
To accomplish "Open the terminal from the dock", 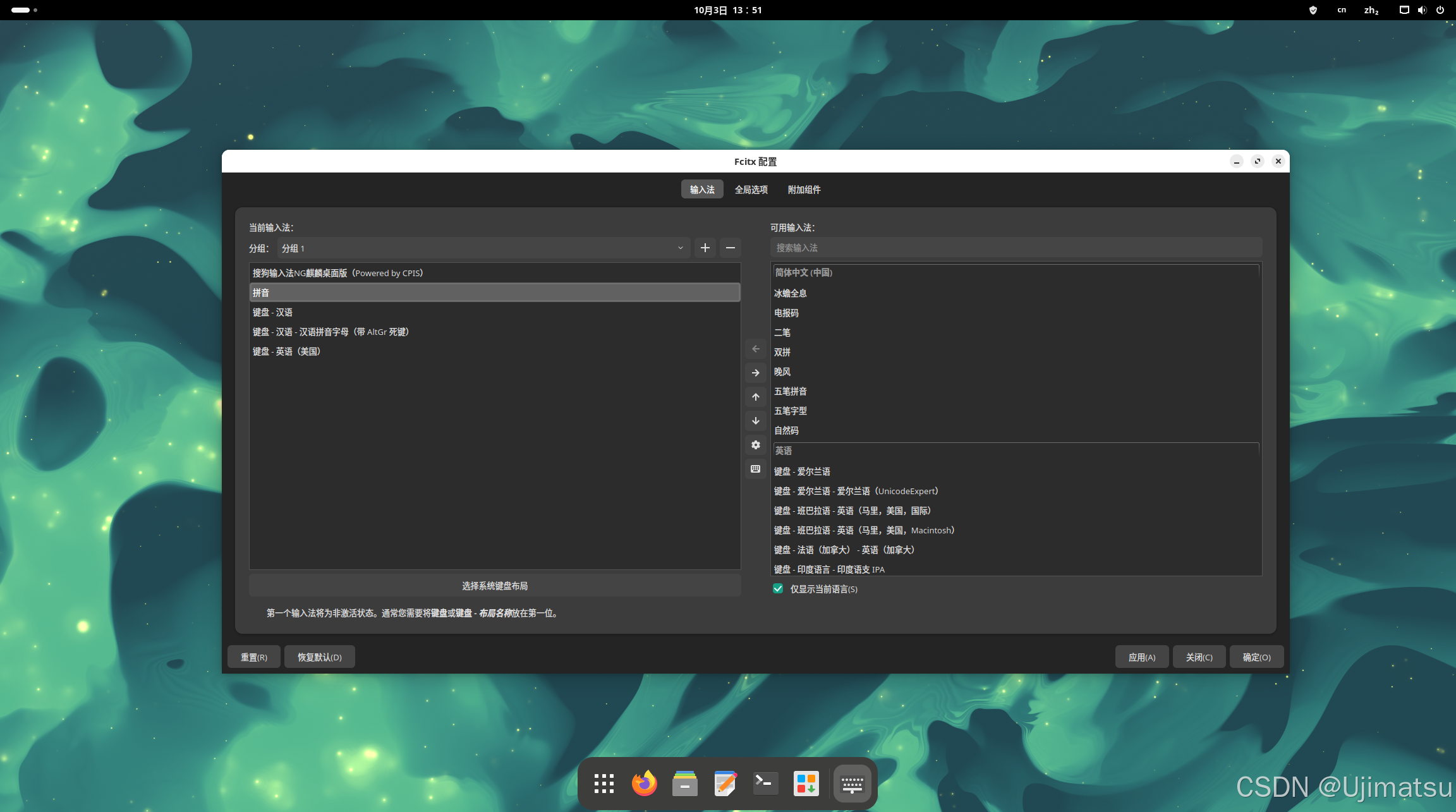I will tap(765, 784).
